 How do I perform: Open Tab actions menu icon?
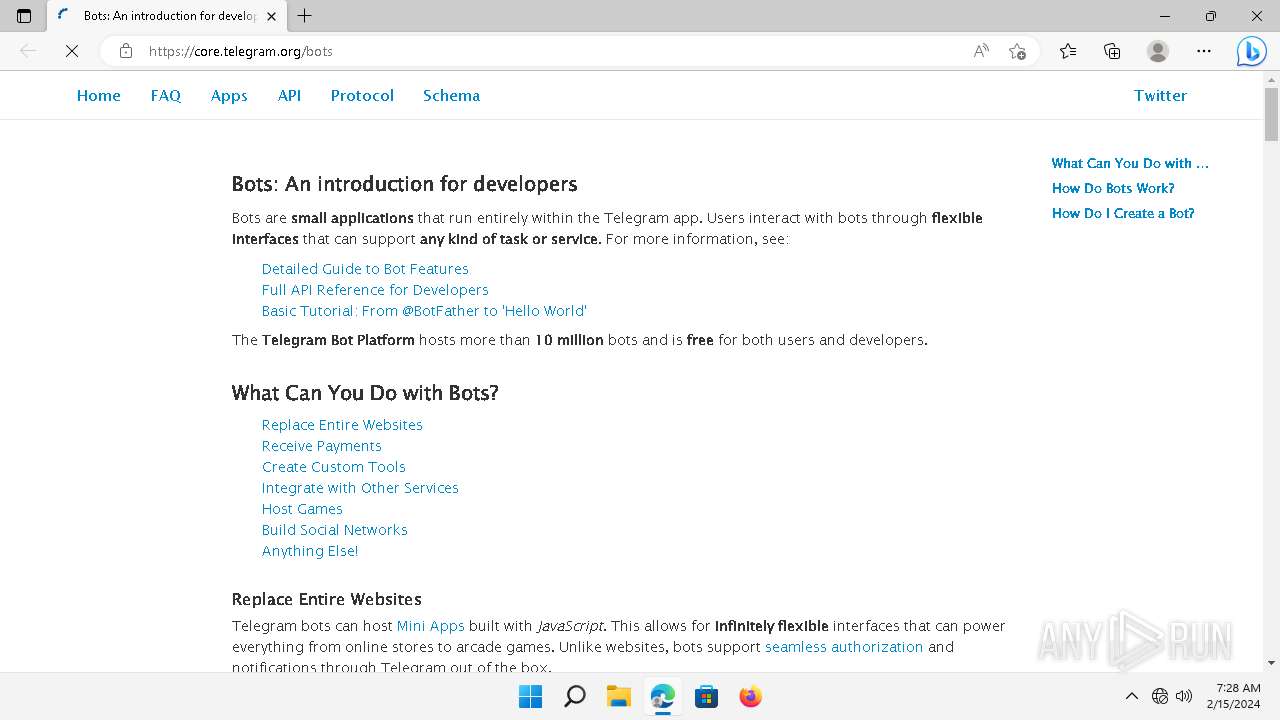24,16
